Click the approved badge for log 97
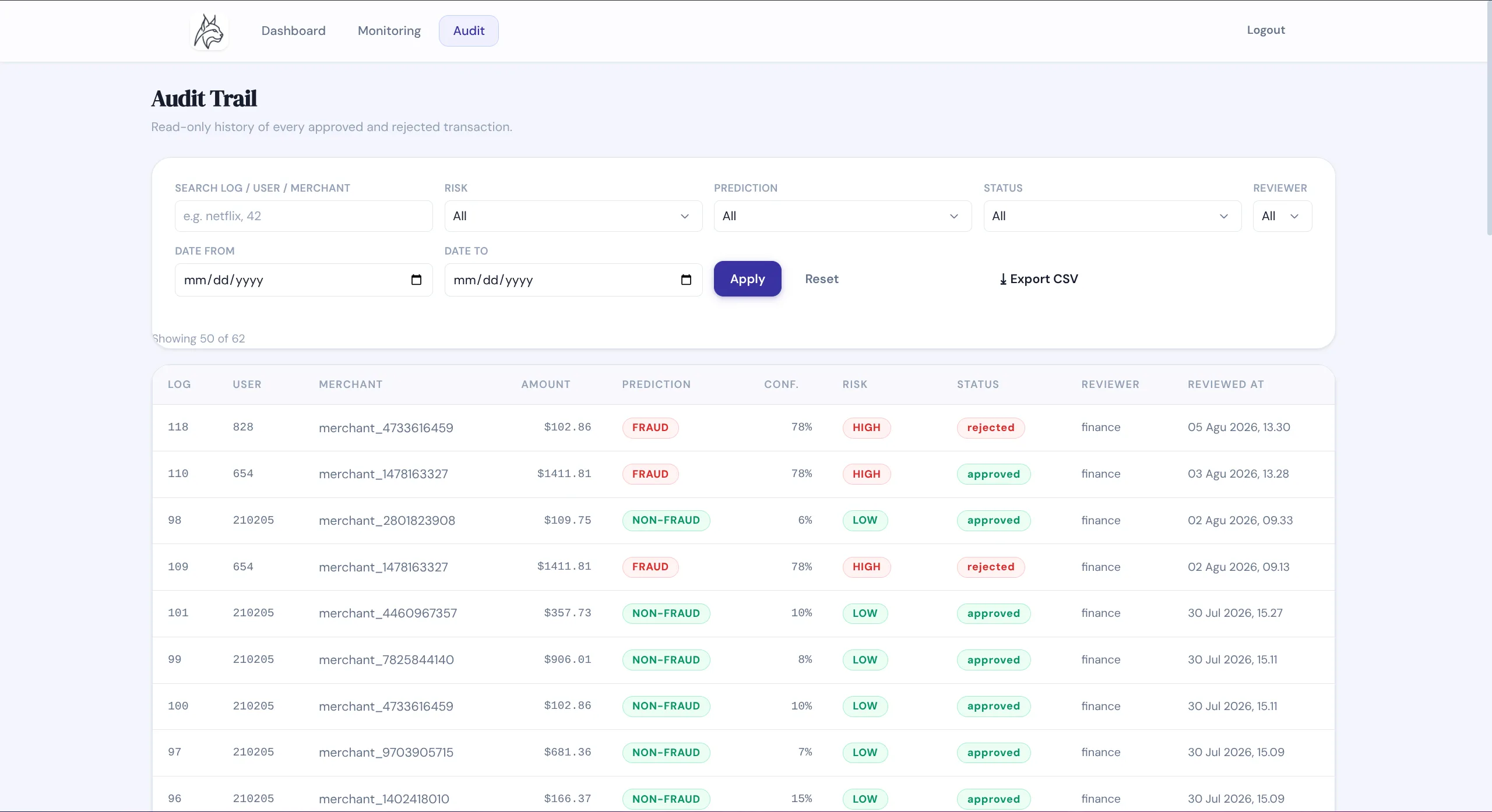This screenshot has height=812, width=1492. (x=993, y=753)
